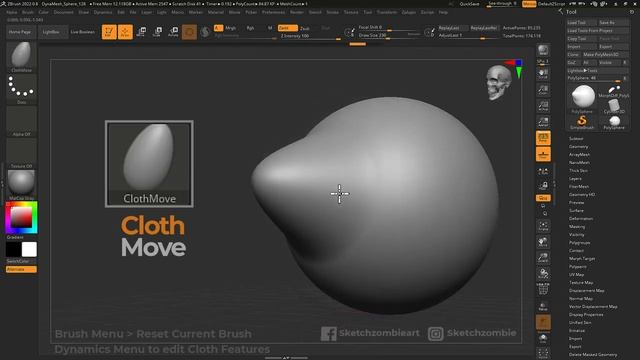Toggle the orange Qxyz rotation button
Image resolution: width=640 pixels, height=360 pixels.
click(543, 198)
